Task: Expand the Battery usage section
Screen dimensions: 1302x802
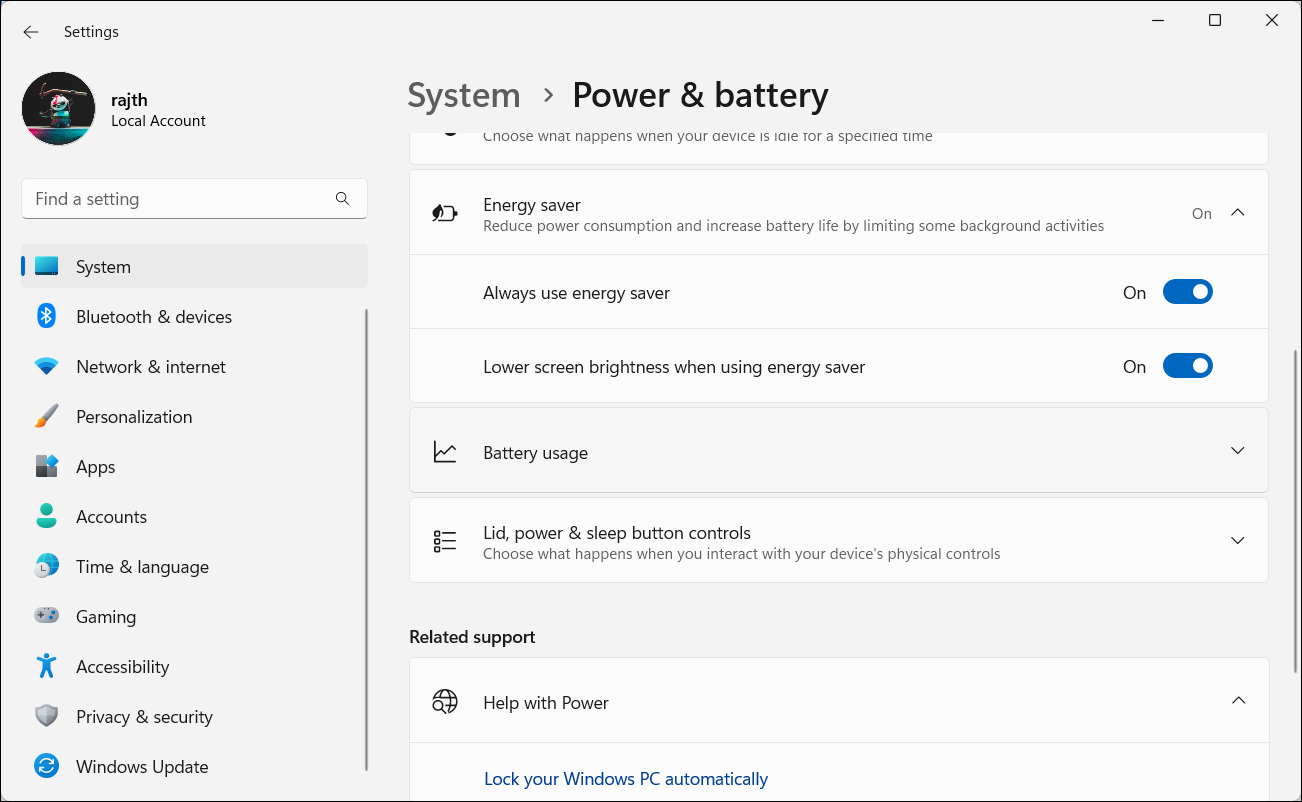Action: click(x=1237, y=451)
